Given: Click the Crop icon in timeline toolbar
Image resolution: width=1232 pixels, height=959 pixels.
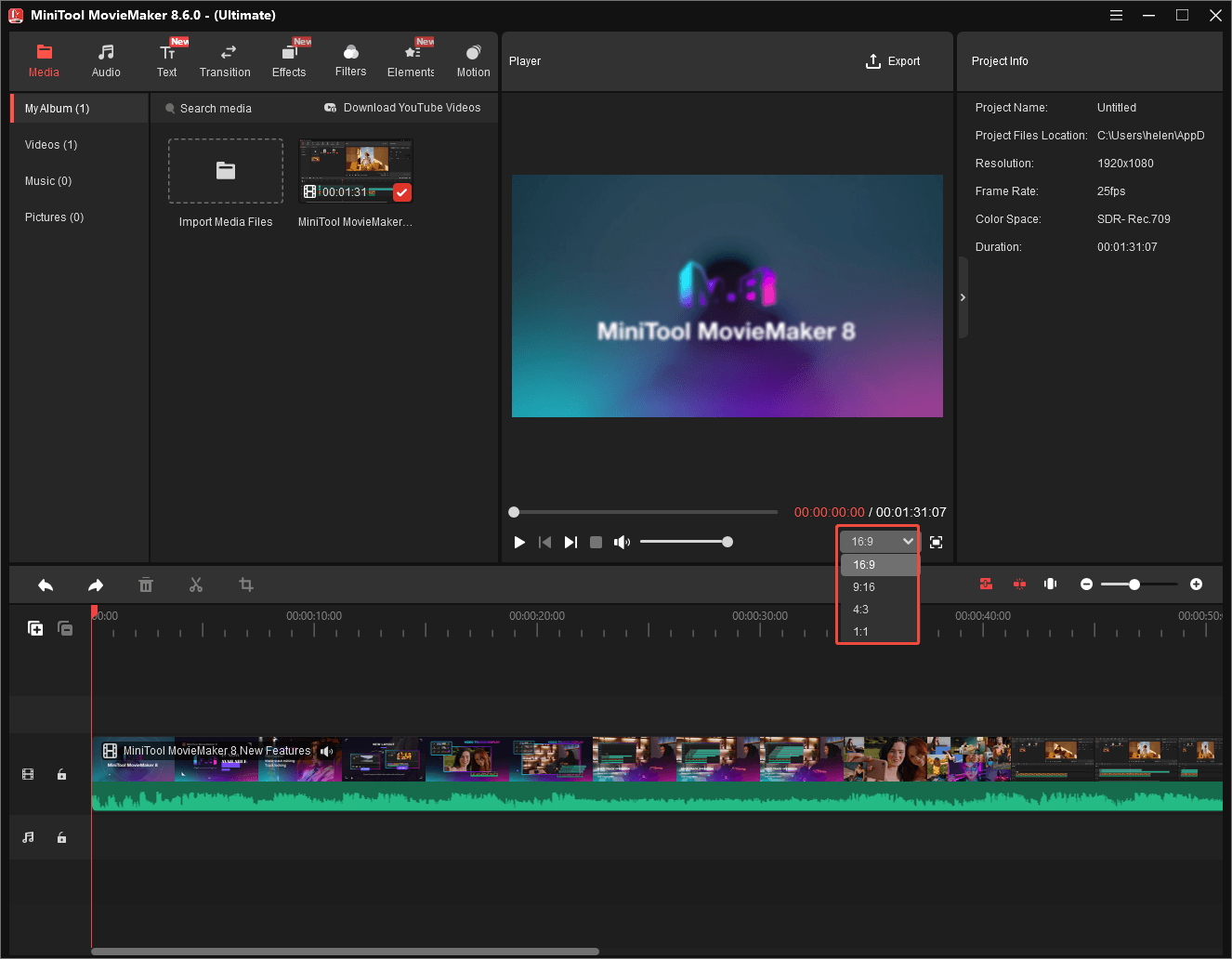Looking at the screenshot, I should pos(246,585).
